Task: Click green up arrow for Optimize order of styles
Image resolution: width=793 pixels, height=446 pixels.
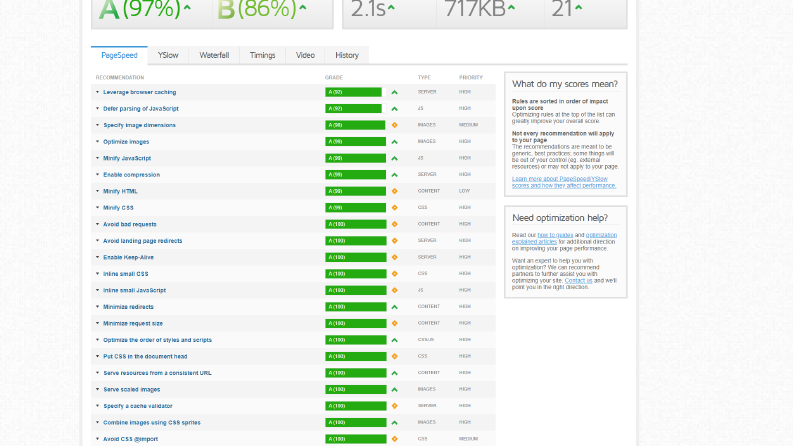Action: pos(394,340)
